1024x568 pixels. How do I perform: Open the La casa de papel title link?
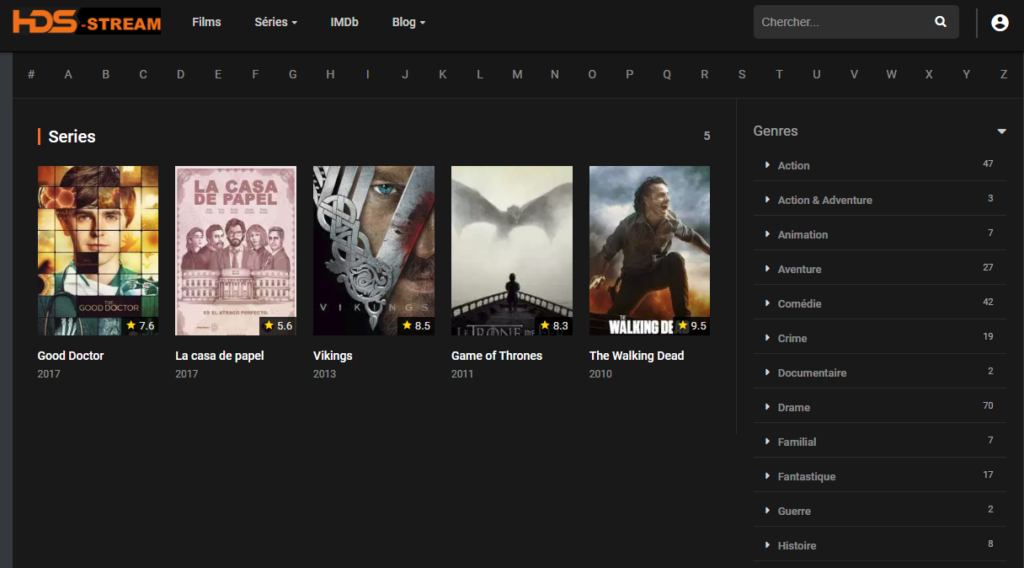point(219,356)
